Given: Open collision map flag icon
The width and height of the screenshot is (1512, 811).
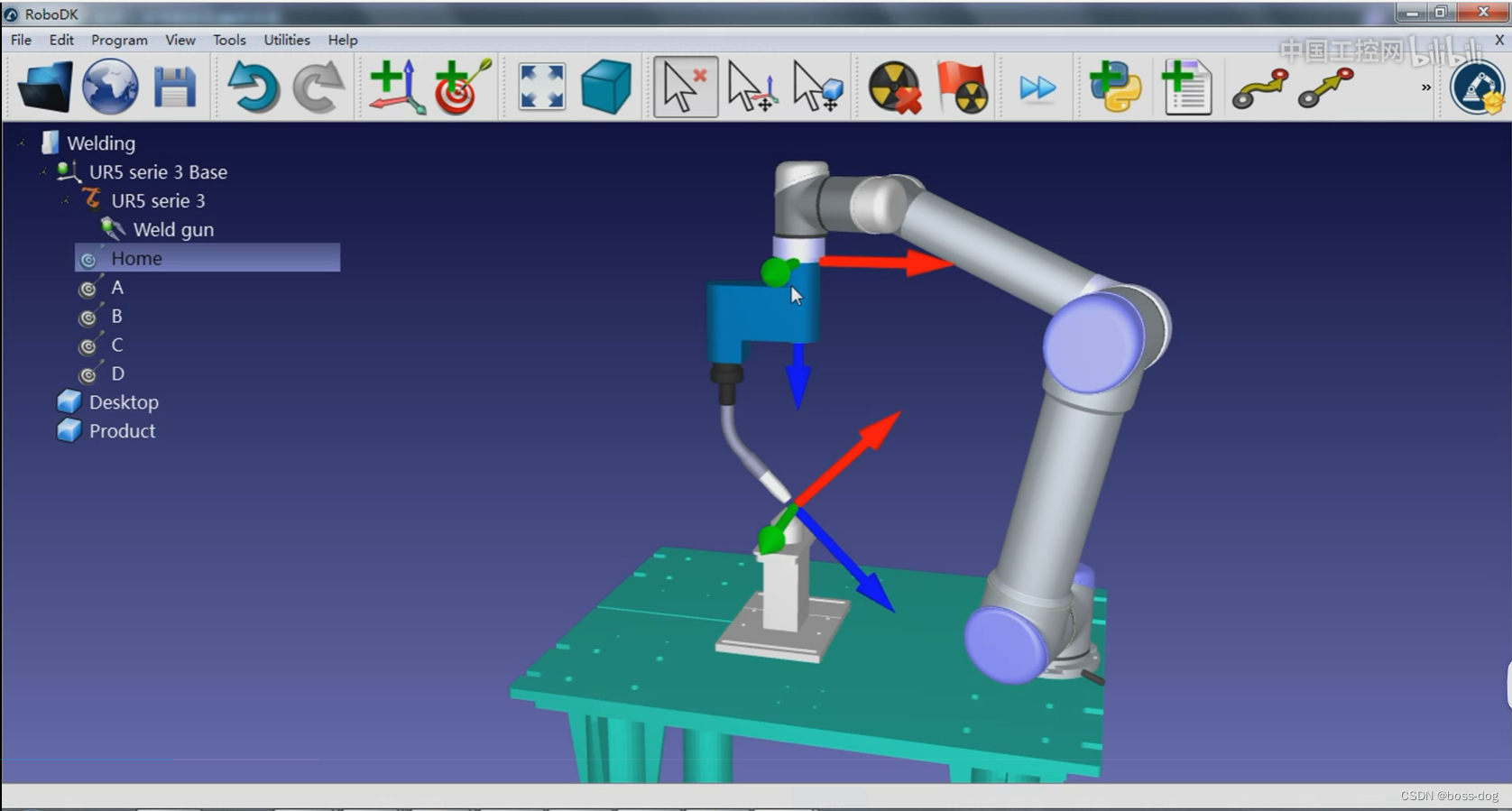Looking at the screenshot, I should pos(962,88).
